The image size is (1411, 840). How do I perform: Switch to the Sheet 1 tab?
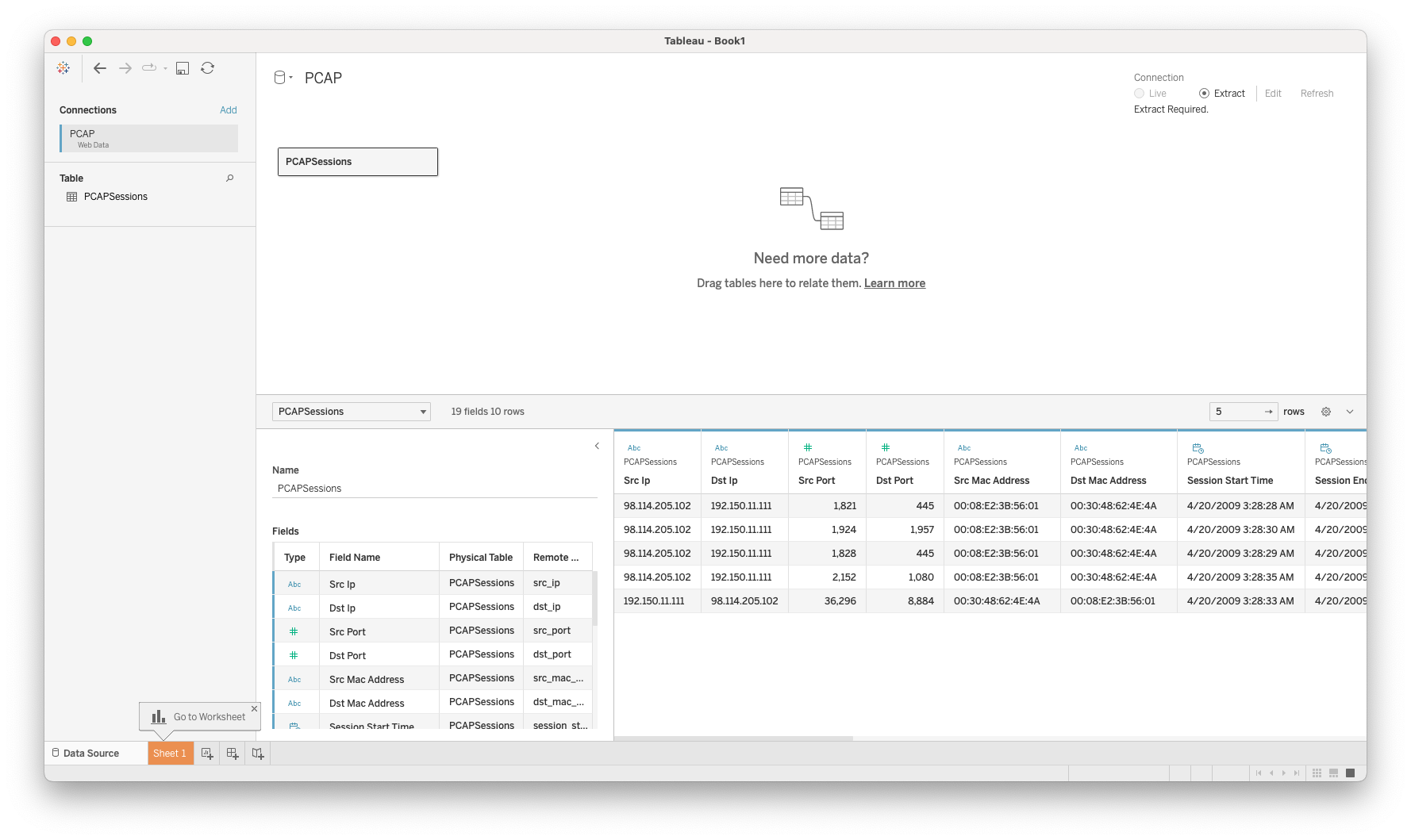coord(170,754)
